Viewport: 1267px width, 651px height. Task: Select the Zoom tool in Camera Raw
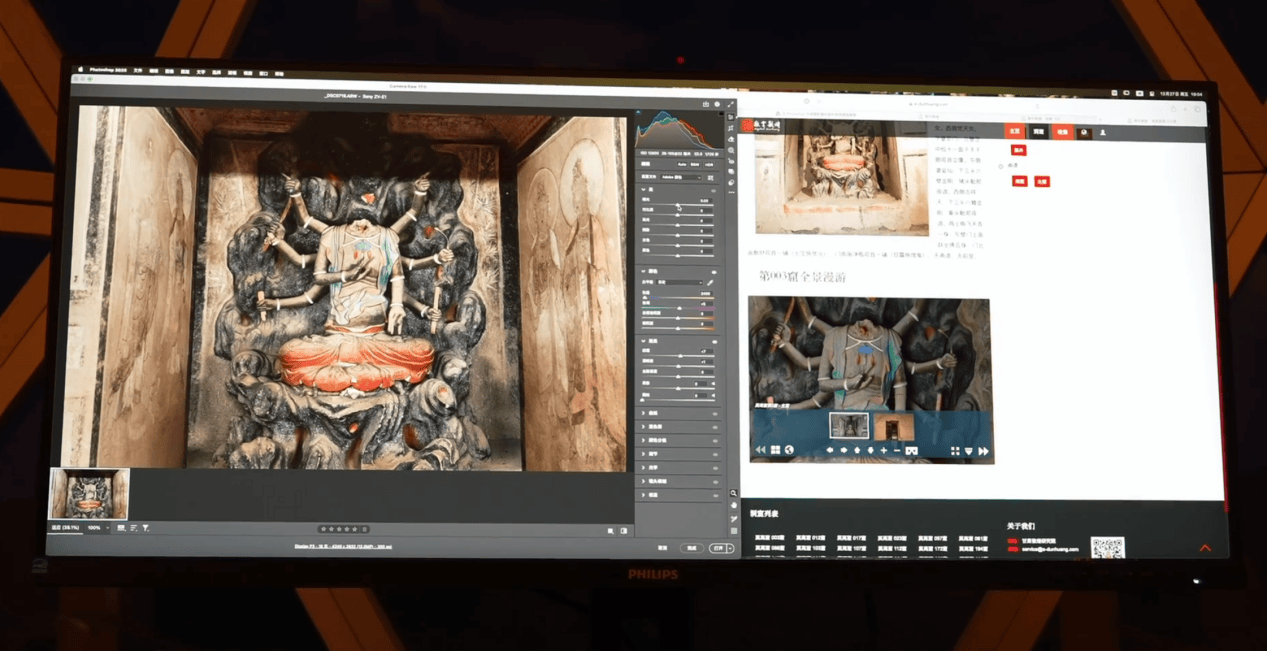pos(733,493)
